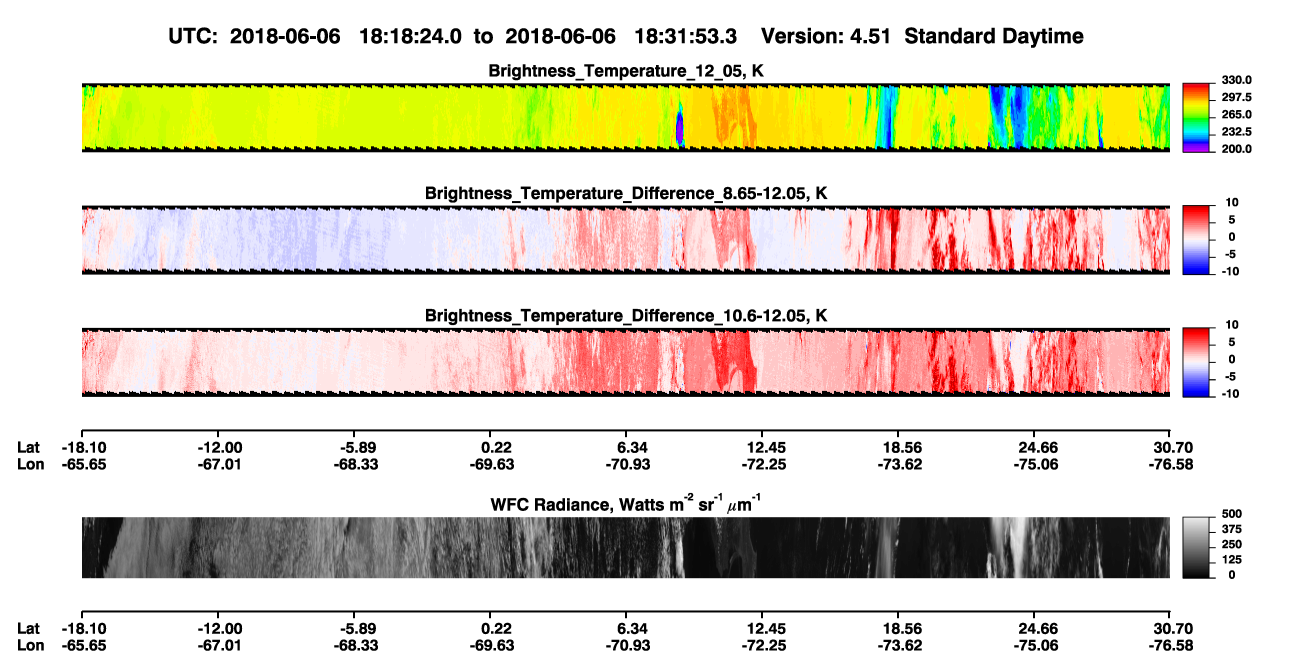Select the 'Brightness_Temperature_Difference_10.6-12.05, K' title
The height and width of the screenshot is (667, 1300).
(x=626, y=316)
